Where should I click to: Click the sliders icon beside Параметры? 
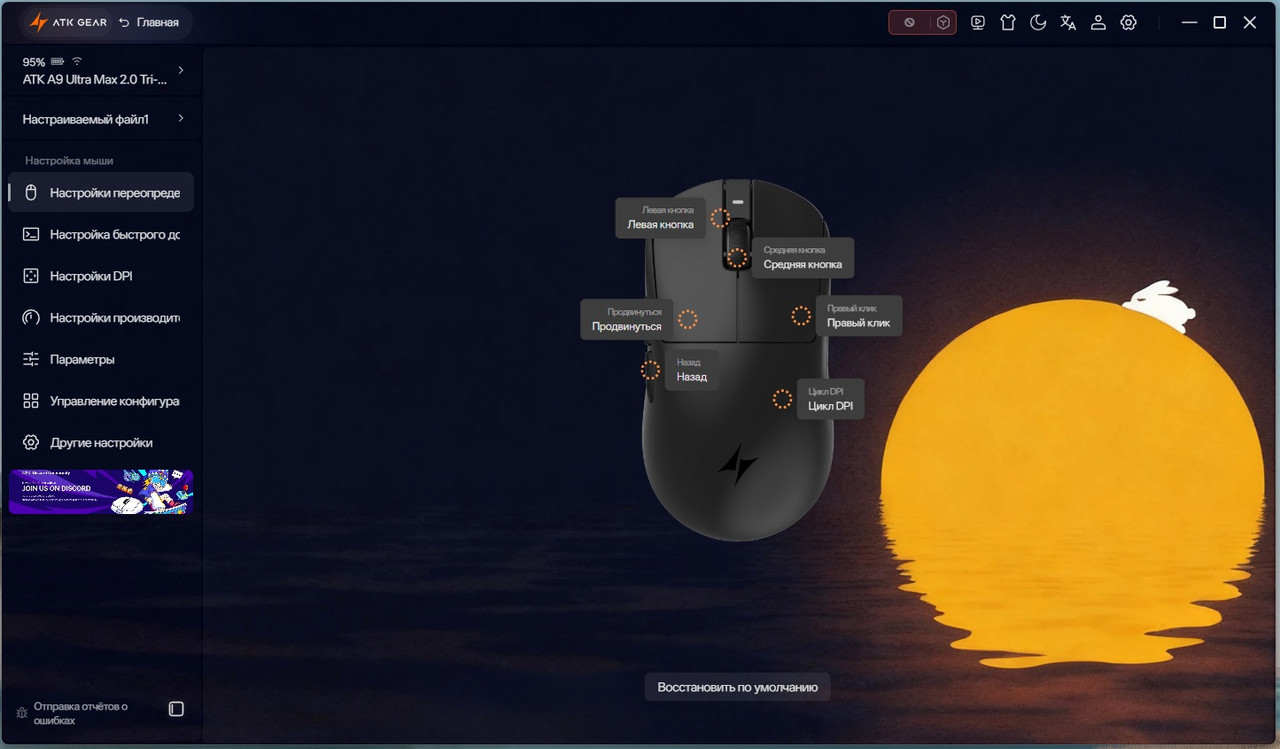pyautogui.click(x=31, y=359)
